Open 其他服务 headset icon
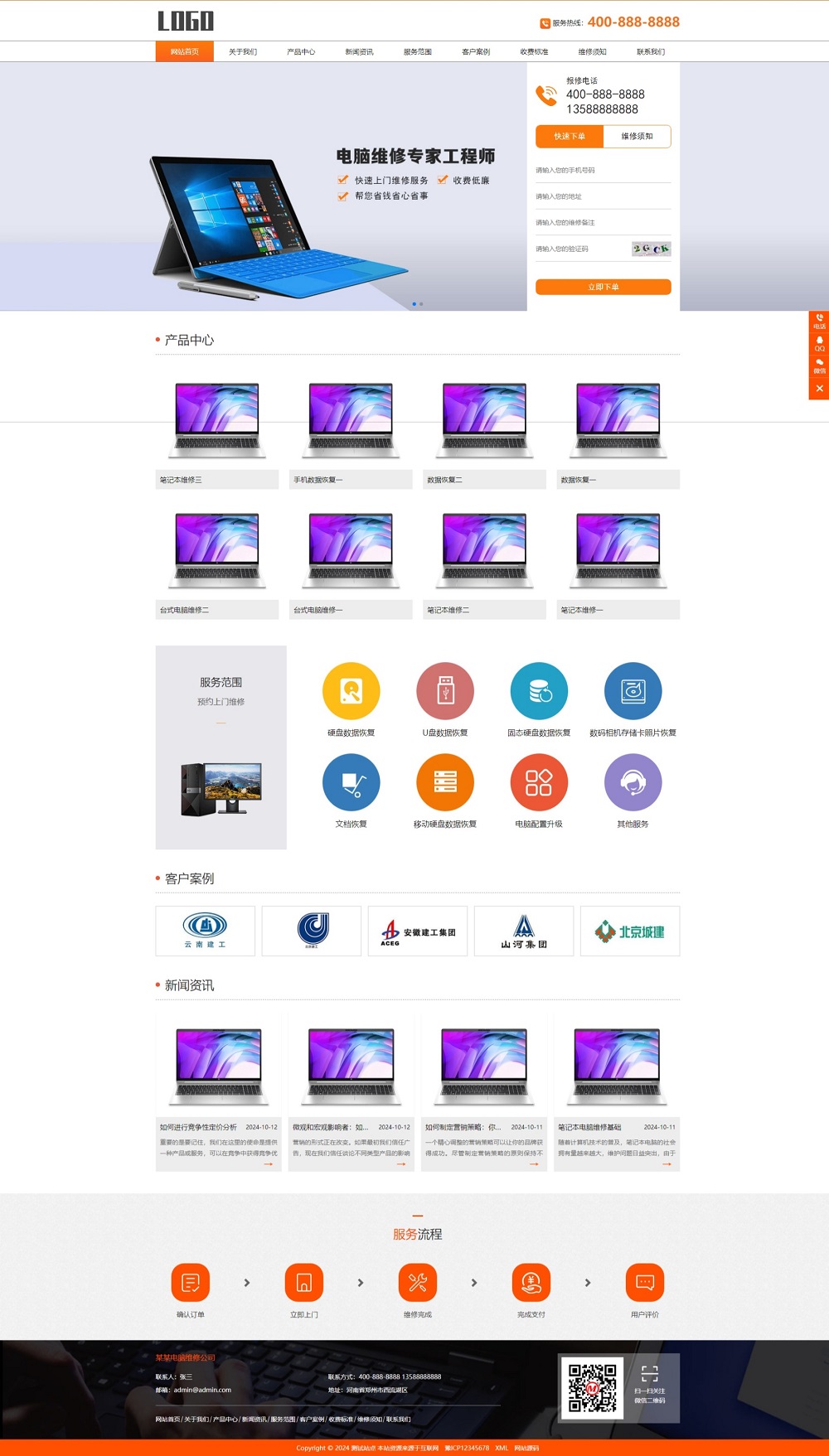The width and height of the screenshot is (829, 1456). [x=633, y=782]
